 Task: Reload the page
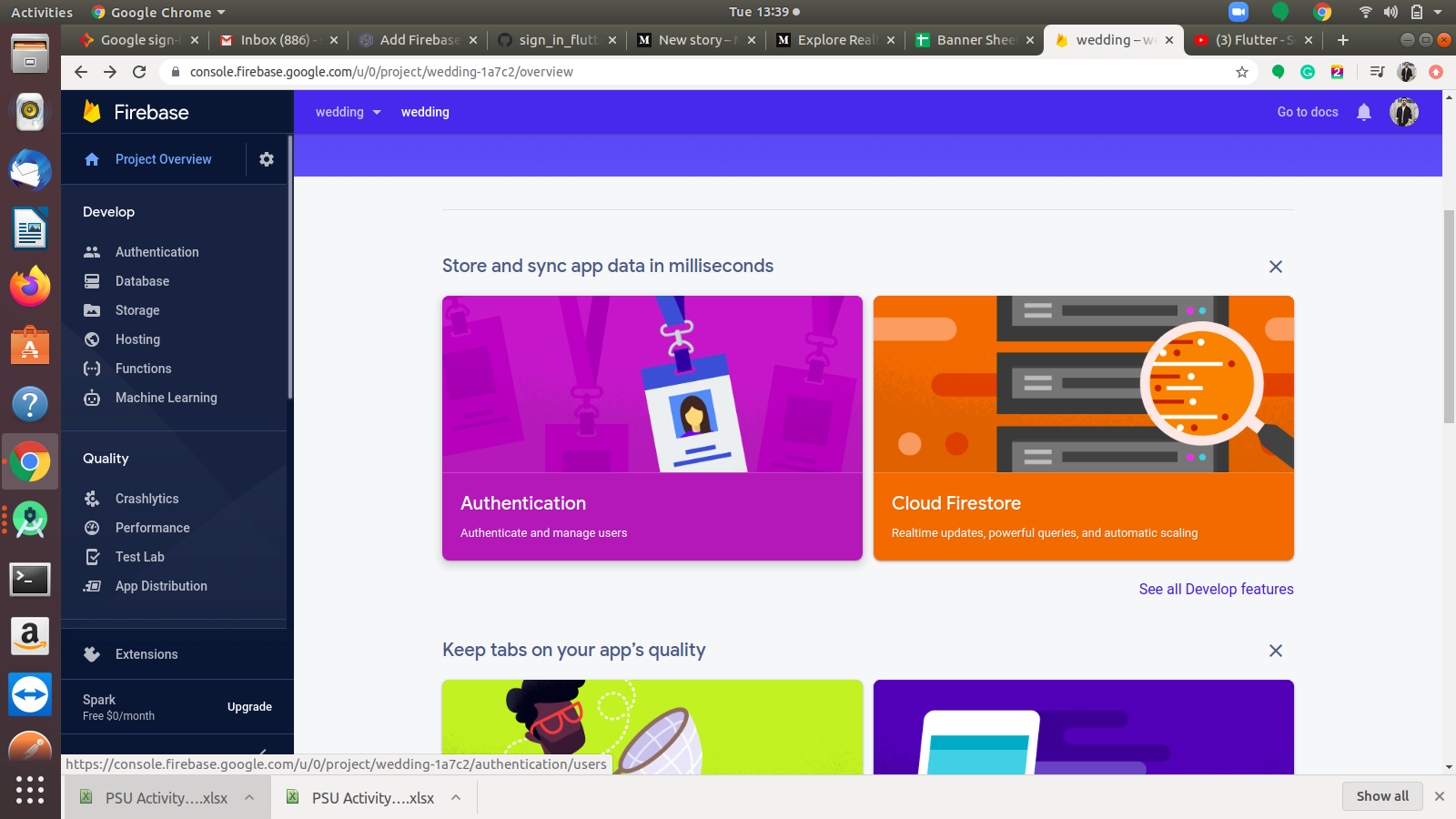[x=139, y=72]
